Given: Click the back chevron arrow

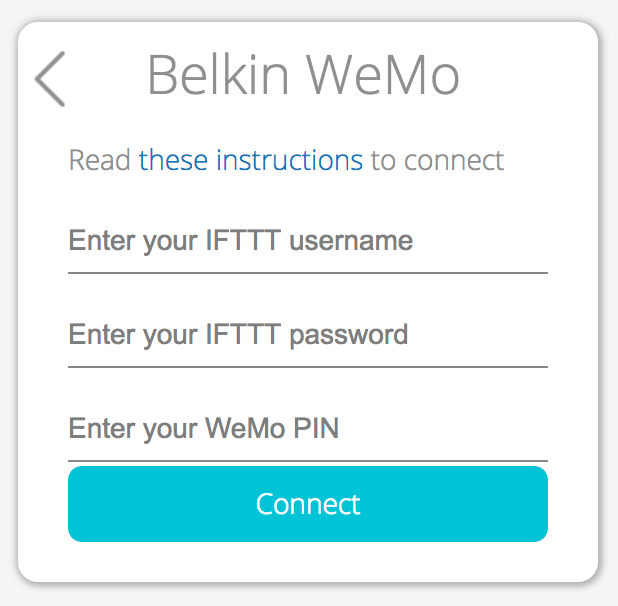Looking at the screenshot, I should point(50,79).
